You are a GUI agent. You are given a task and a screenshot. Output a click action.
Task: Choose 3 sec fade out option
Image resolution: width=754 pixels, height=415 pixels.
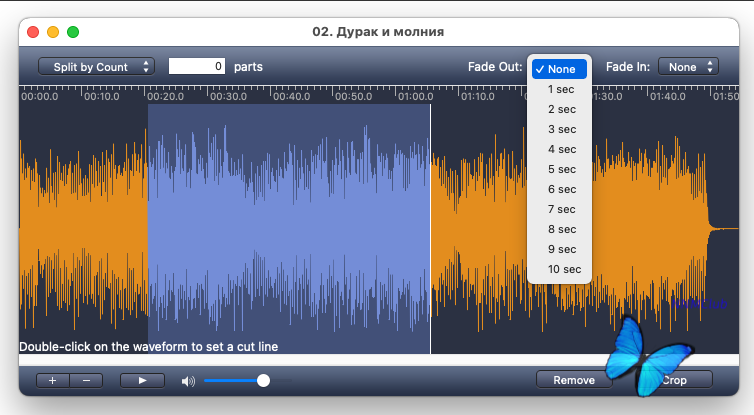tap(562, 129)
